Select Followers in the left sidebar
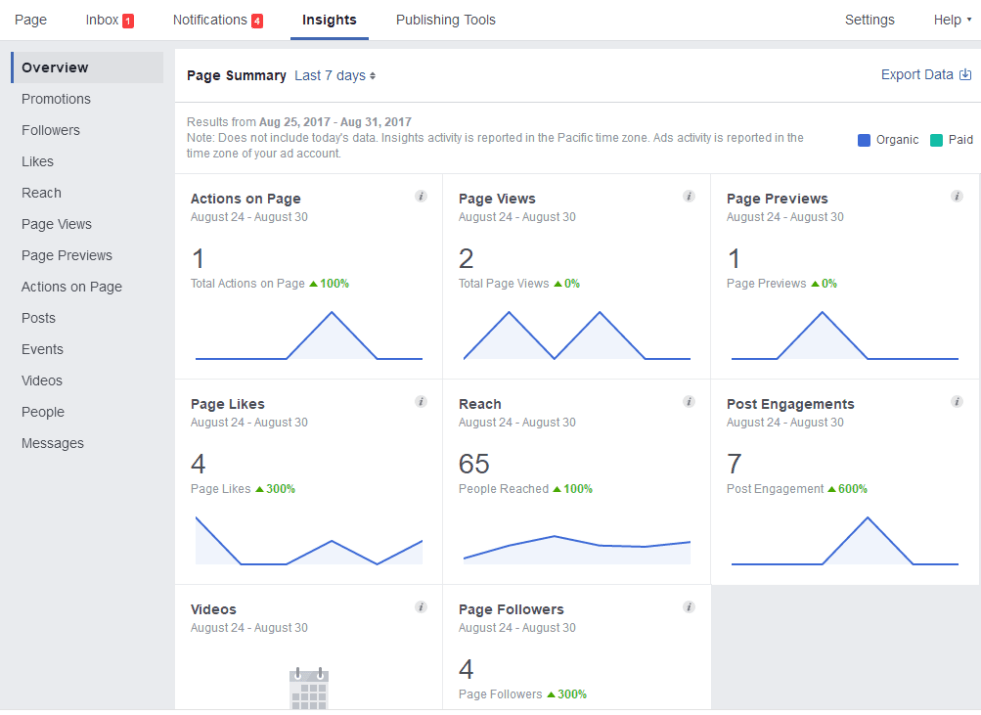This screenshot has width=981, height=715. pyautogui.click(x=51, y=130)
